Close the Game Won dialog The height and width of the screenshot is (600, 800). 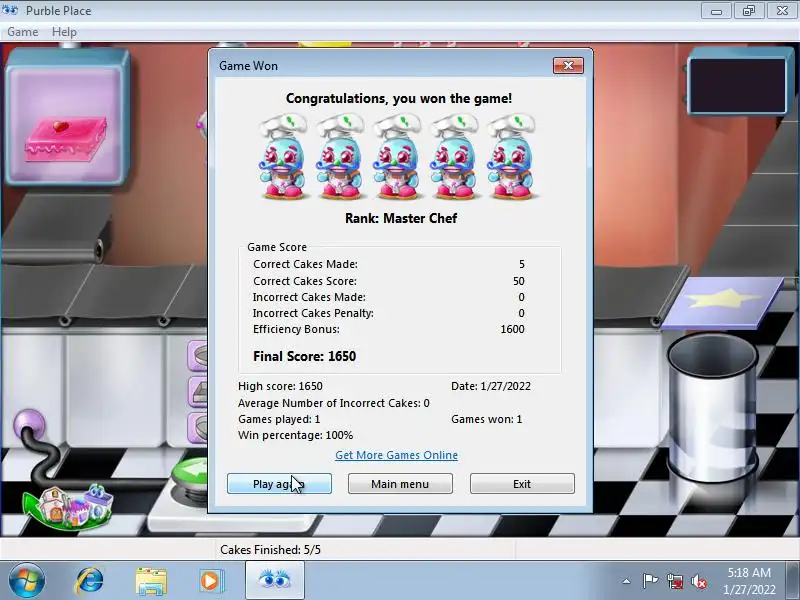[x=568, y=65]
